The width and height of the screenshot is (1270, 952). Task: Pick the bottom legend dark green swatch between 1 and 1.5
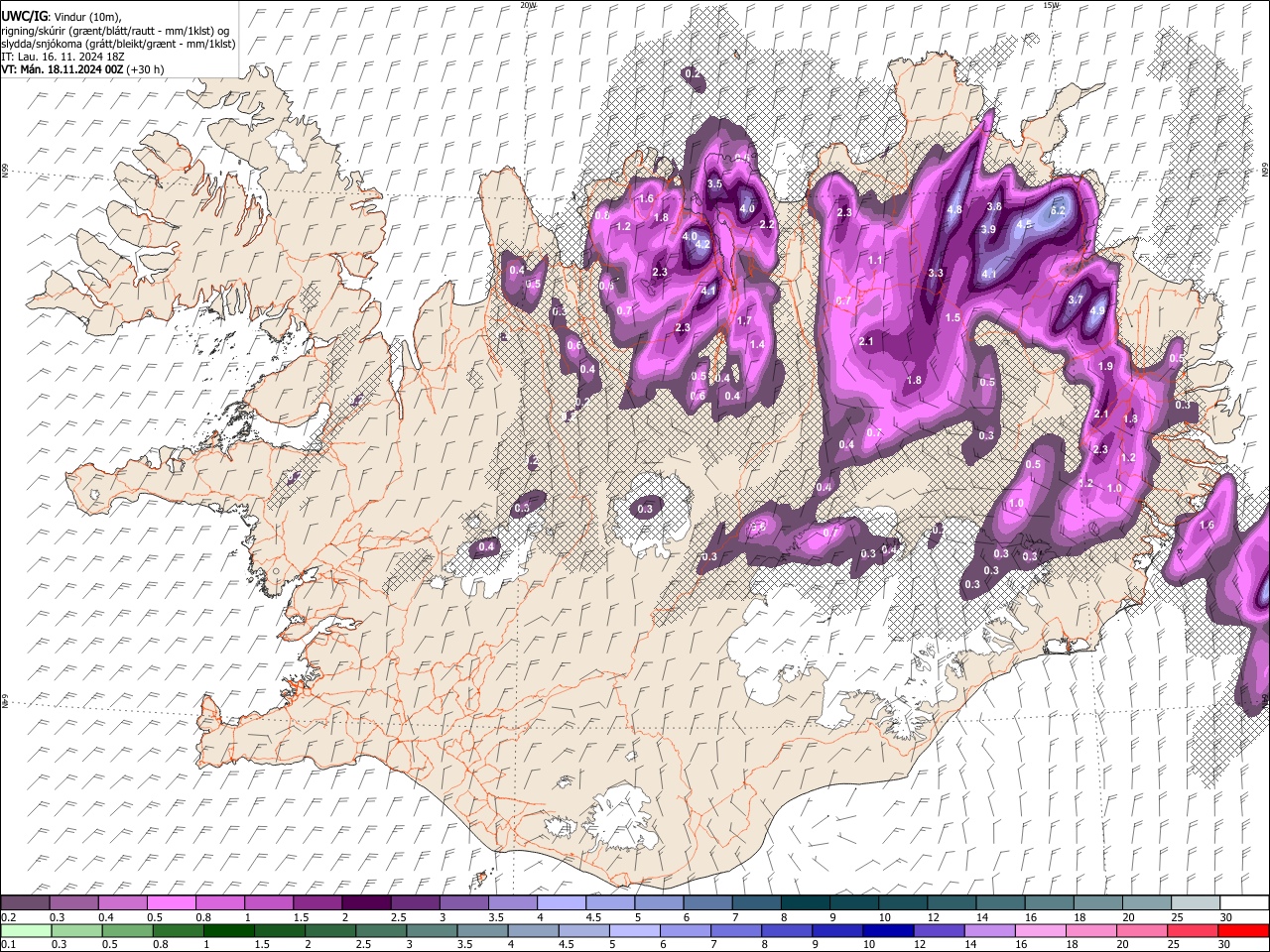229,930
